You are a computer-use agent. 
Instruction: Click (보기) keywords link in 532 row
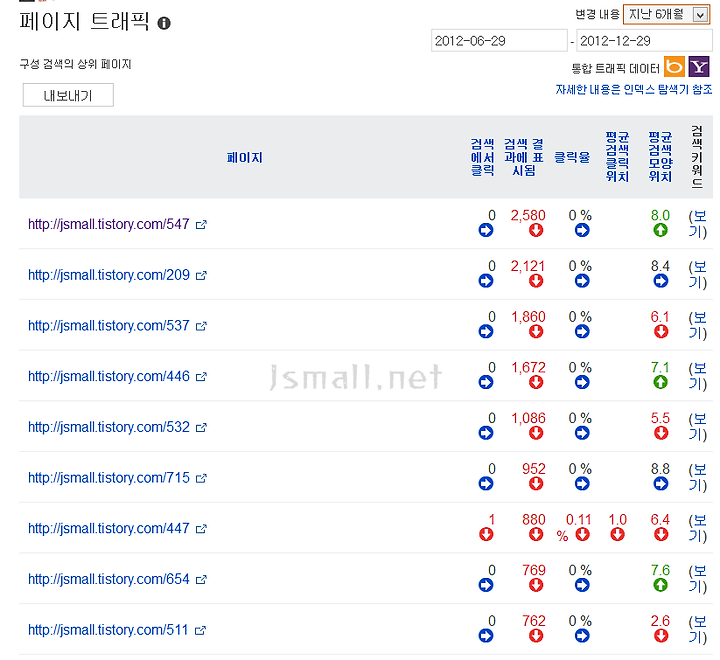tap(698, 427)
